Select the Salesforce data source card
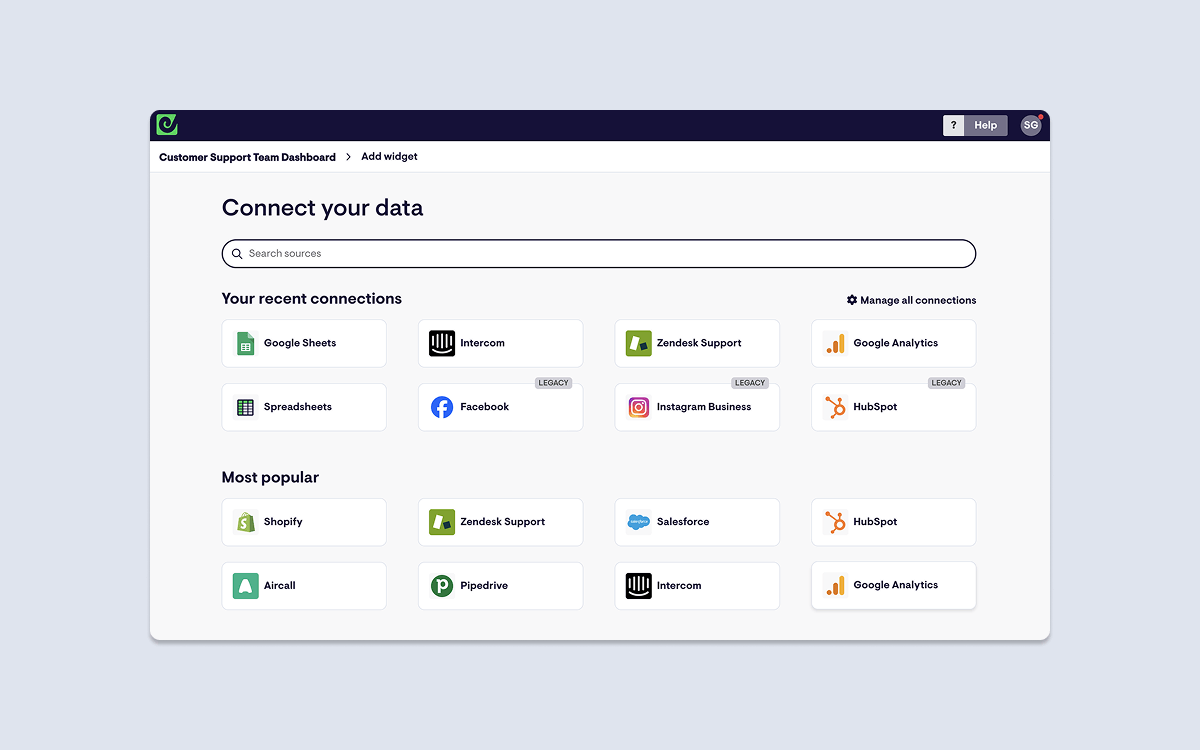The height and width of the screenshot is (750, 1200). click(x=697, y=522)
